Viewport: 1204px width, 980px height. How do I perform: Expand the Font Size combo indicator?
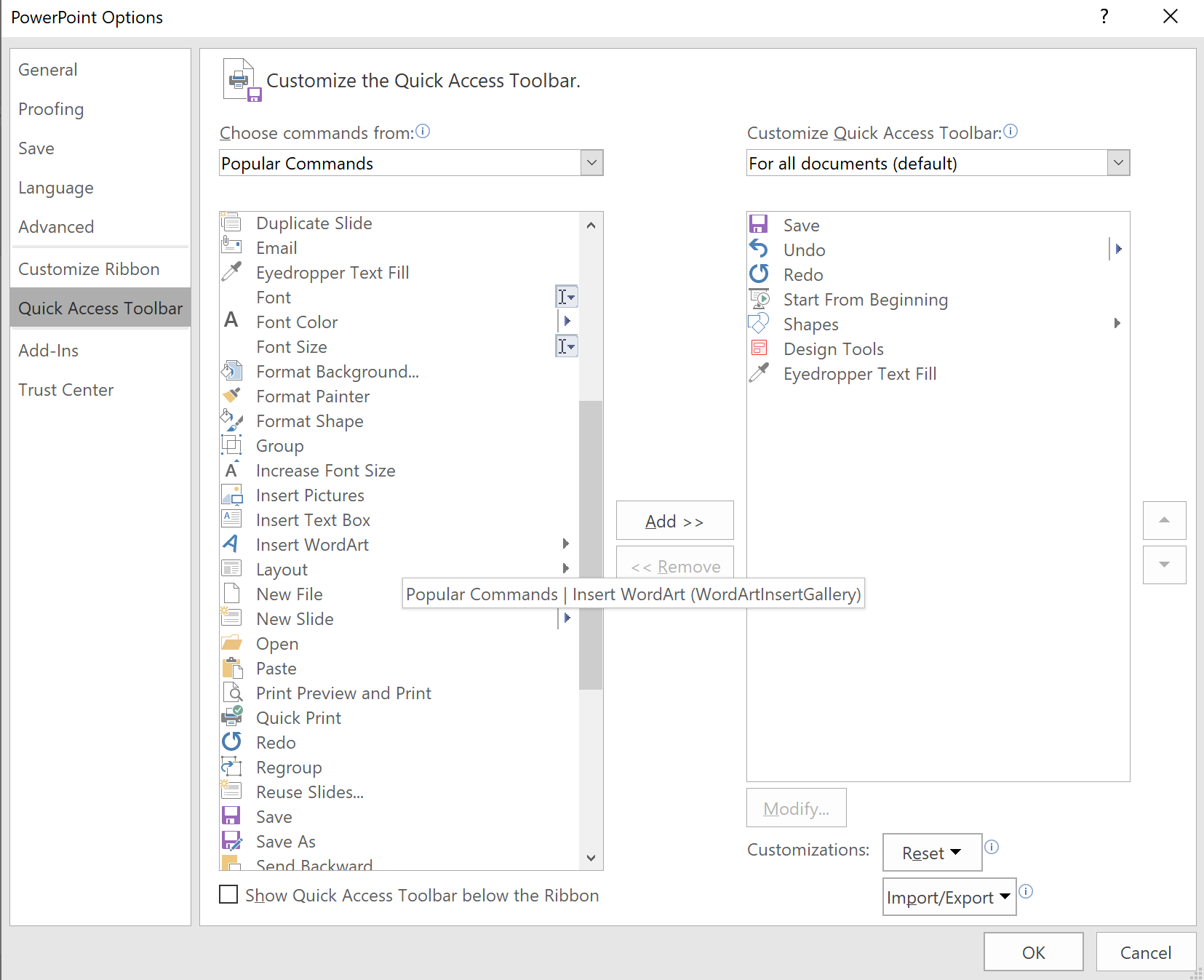567,346
